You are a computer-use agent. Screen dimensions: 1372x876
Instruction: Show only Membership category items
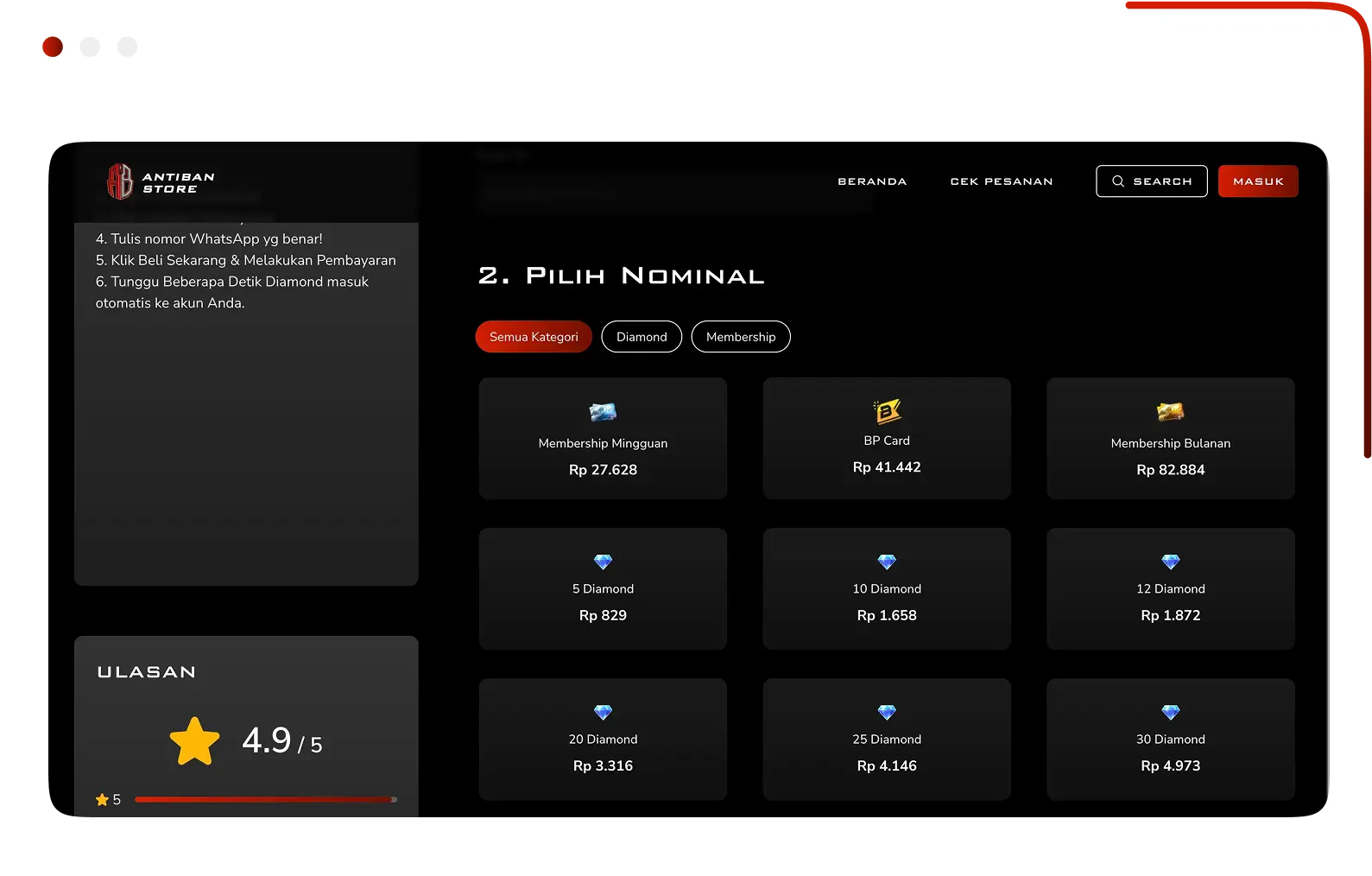[741, 337]
